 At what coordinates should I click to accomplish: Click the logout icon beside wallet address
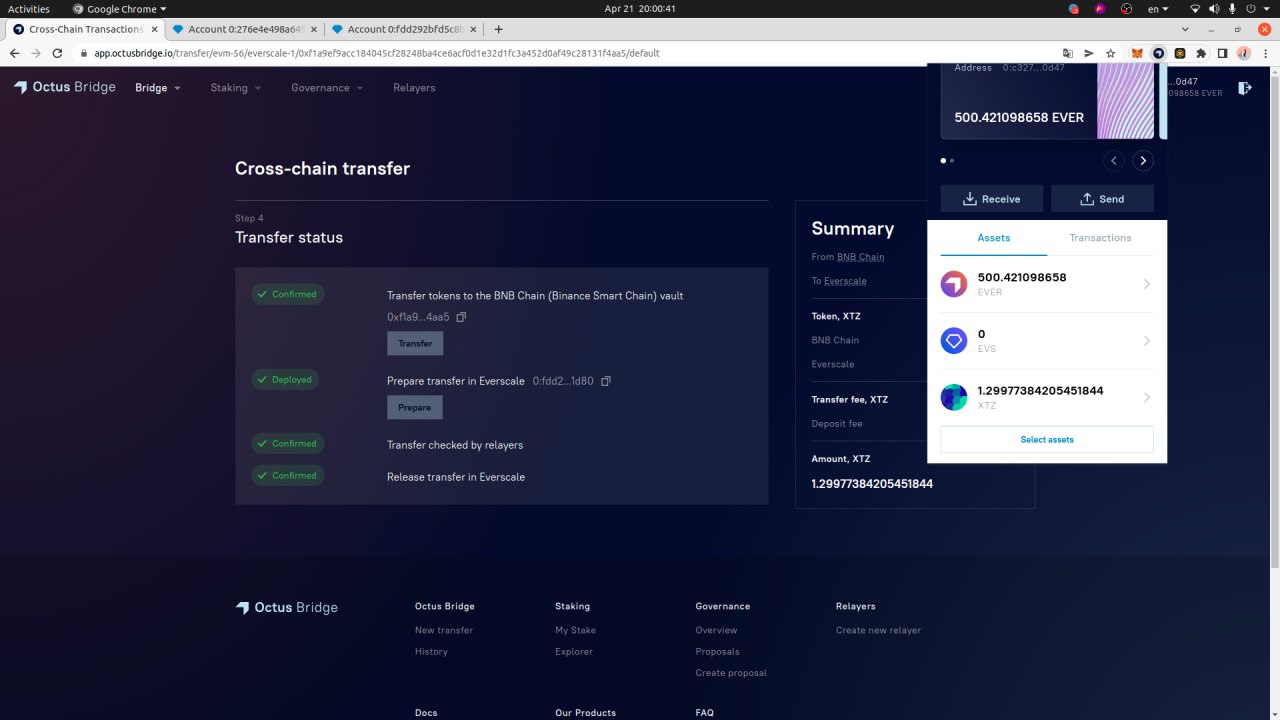tap(1245, 88)
